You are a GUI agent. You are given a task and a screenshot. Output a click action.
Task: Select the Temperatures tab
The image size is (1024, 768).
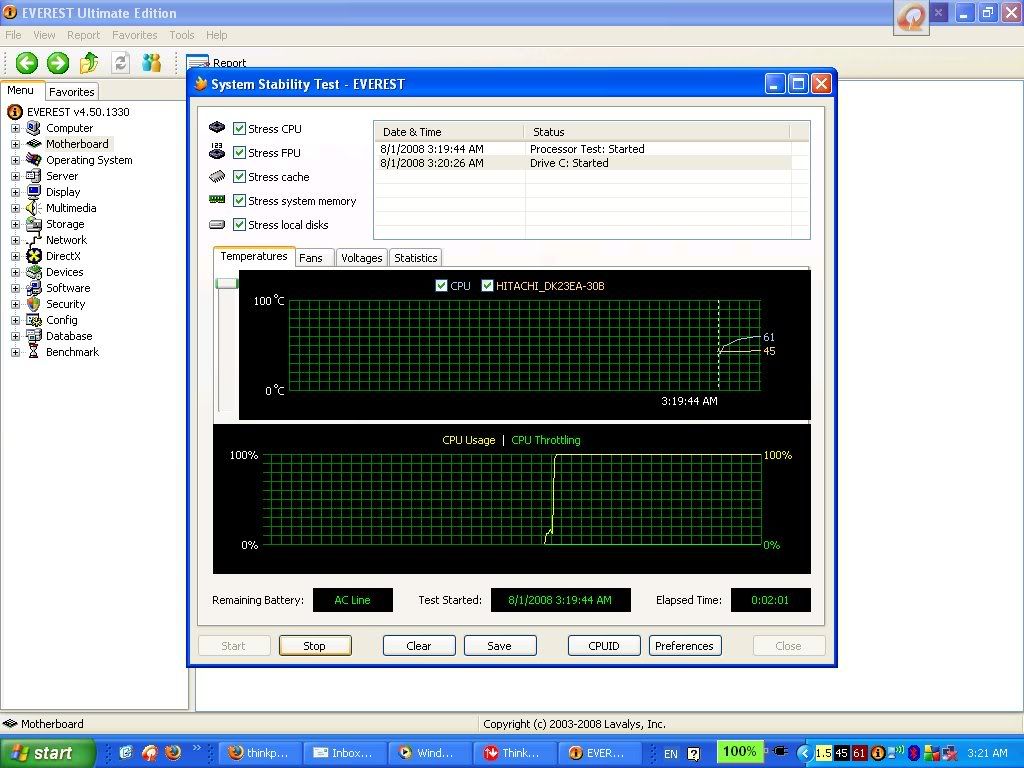pos(254,256)
